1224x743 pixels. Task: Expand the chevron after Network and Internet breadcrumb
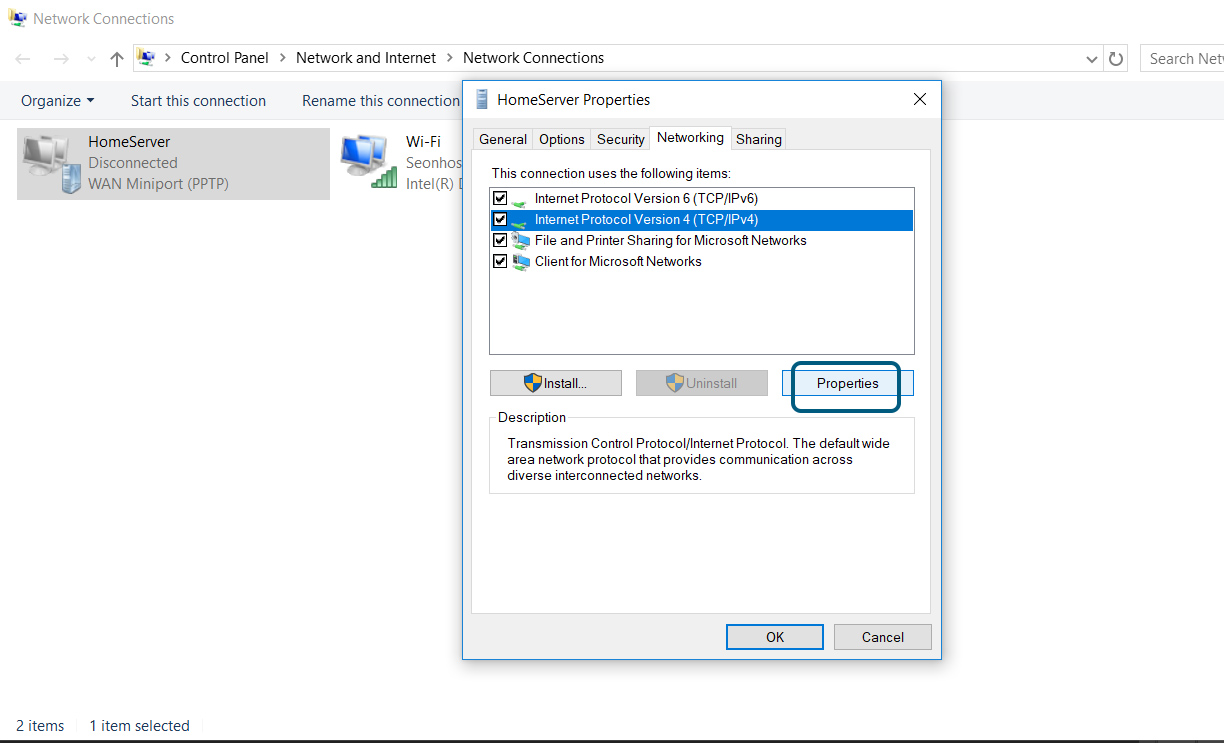[450, 58]
